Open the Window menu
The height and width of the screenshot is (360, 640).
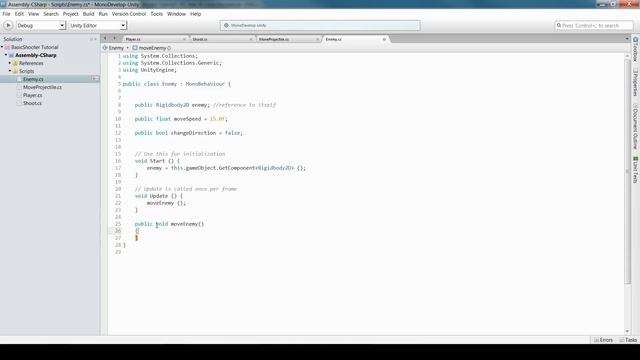click(x=176, y=14)
